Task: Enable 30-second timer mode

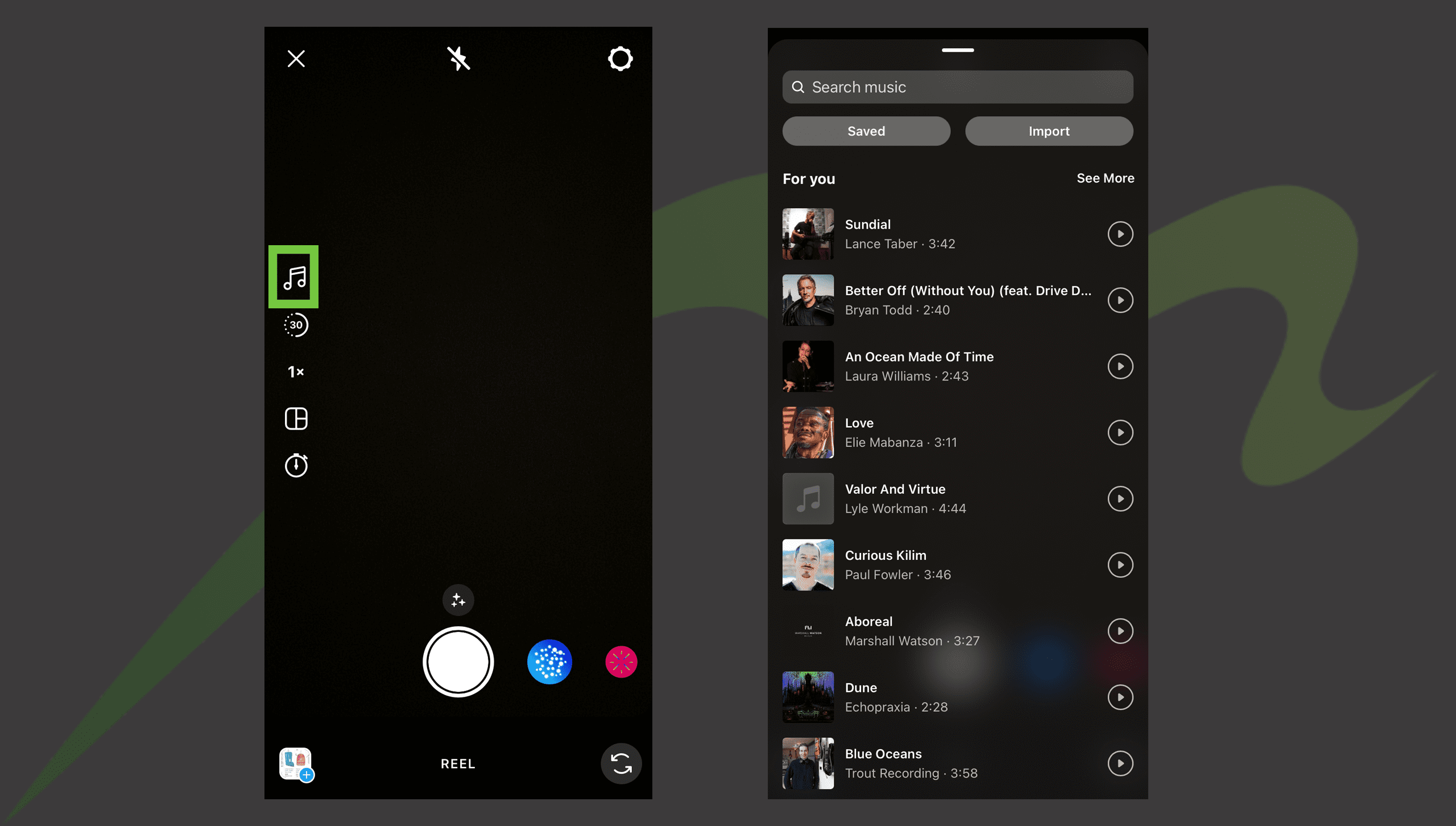Action: point(296,324)
